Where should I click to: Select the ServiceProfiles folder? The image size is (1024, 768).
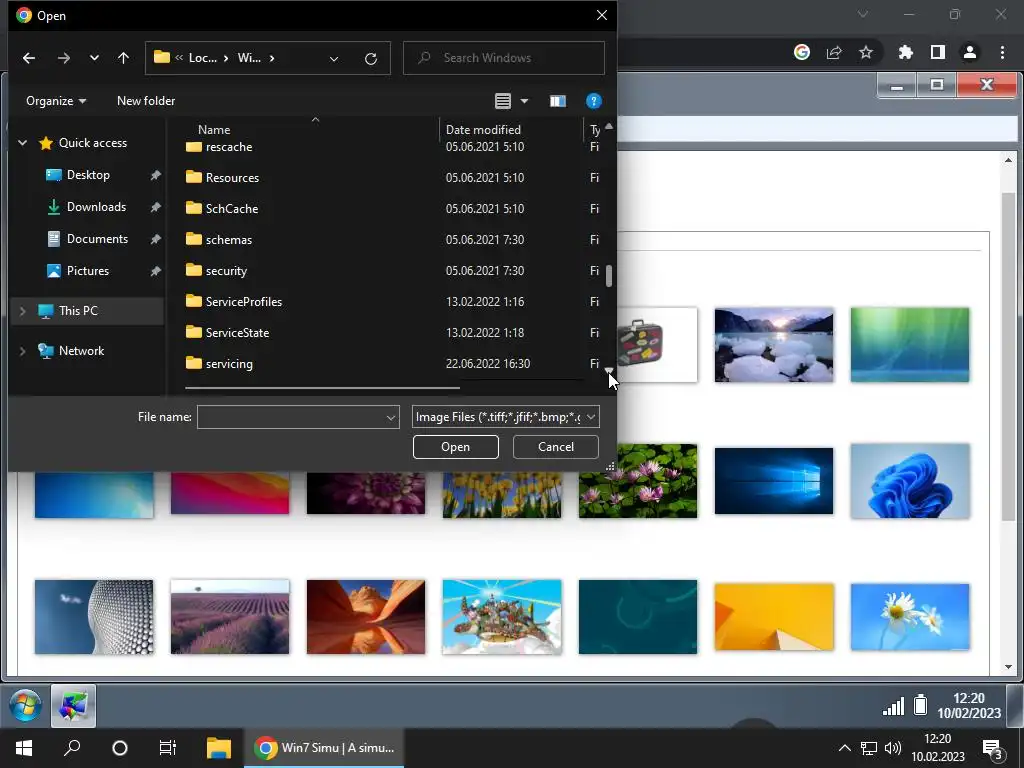point(244,302)
